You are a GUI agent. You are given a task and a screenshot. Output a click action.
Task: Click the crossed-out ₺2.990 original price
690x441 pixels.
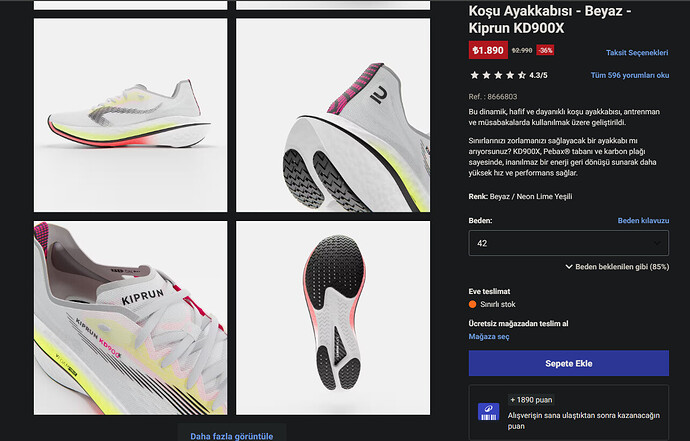click(x=522, y=51)
